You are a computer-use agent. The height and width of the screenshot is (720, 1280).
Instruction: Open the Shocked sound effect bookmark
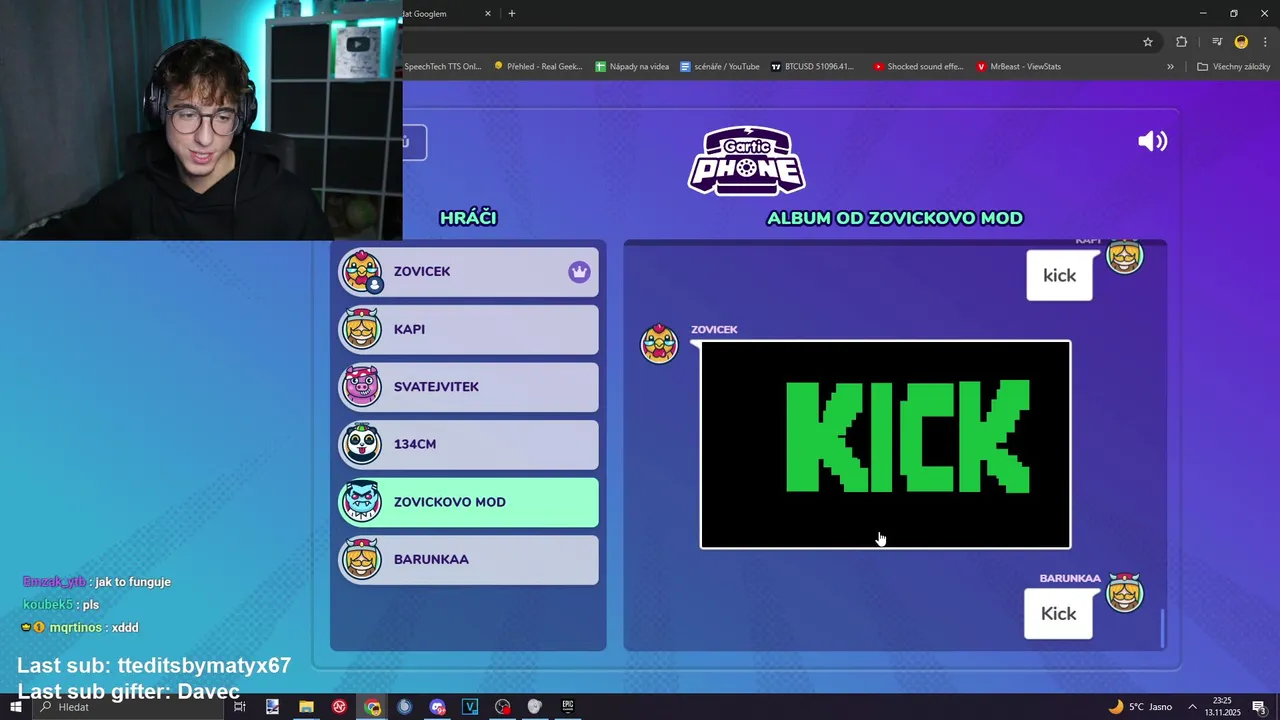tap(918, 67)
